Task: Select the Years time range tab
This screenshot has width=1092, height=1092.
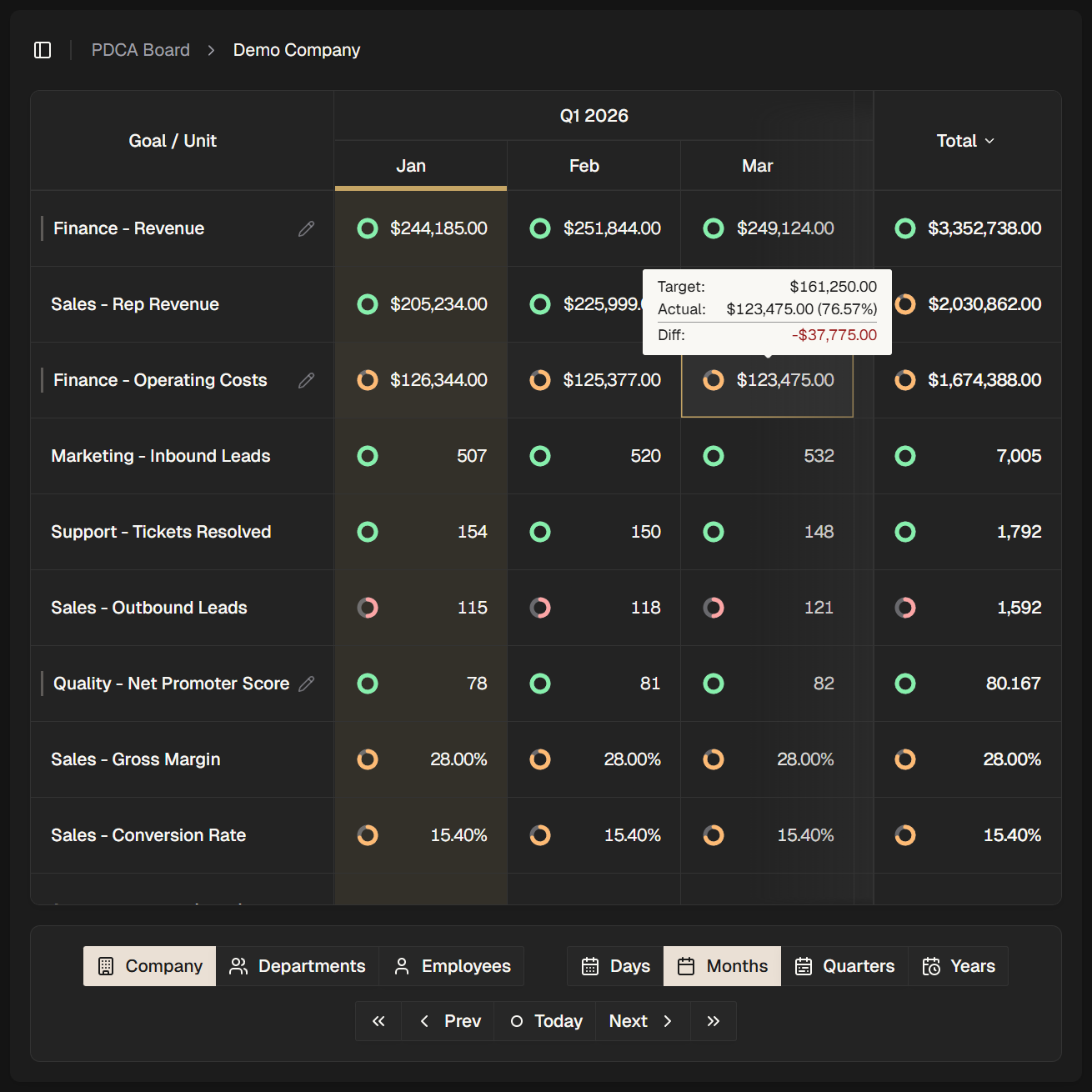Action: click(x=959, y=966)
